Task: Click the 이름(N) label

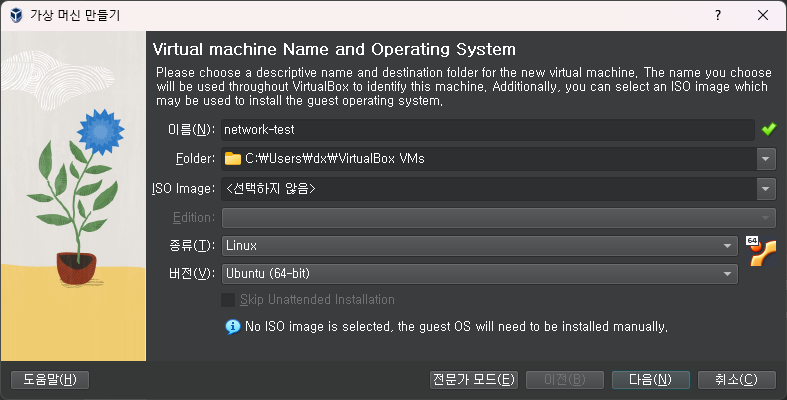Action: tap(191, 130)
